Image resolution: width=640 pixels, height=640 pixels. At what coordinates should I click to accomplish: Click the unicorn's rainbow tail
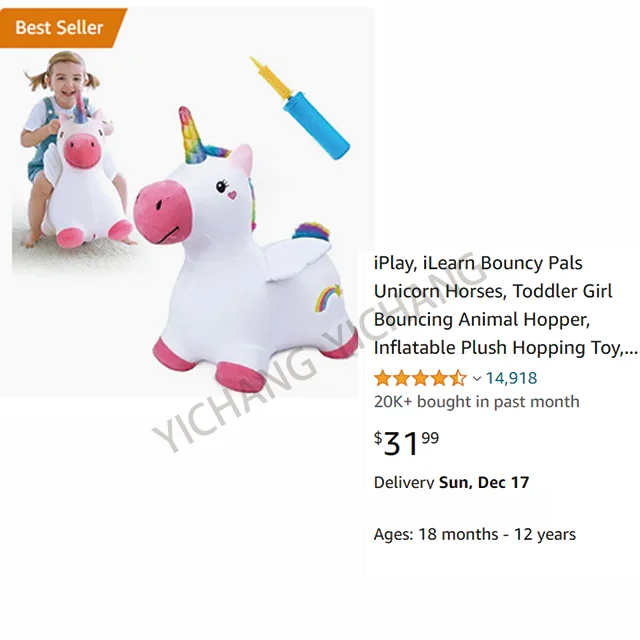[x=311, y=231]
